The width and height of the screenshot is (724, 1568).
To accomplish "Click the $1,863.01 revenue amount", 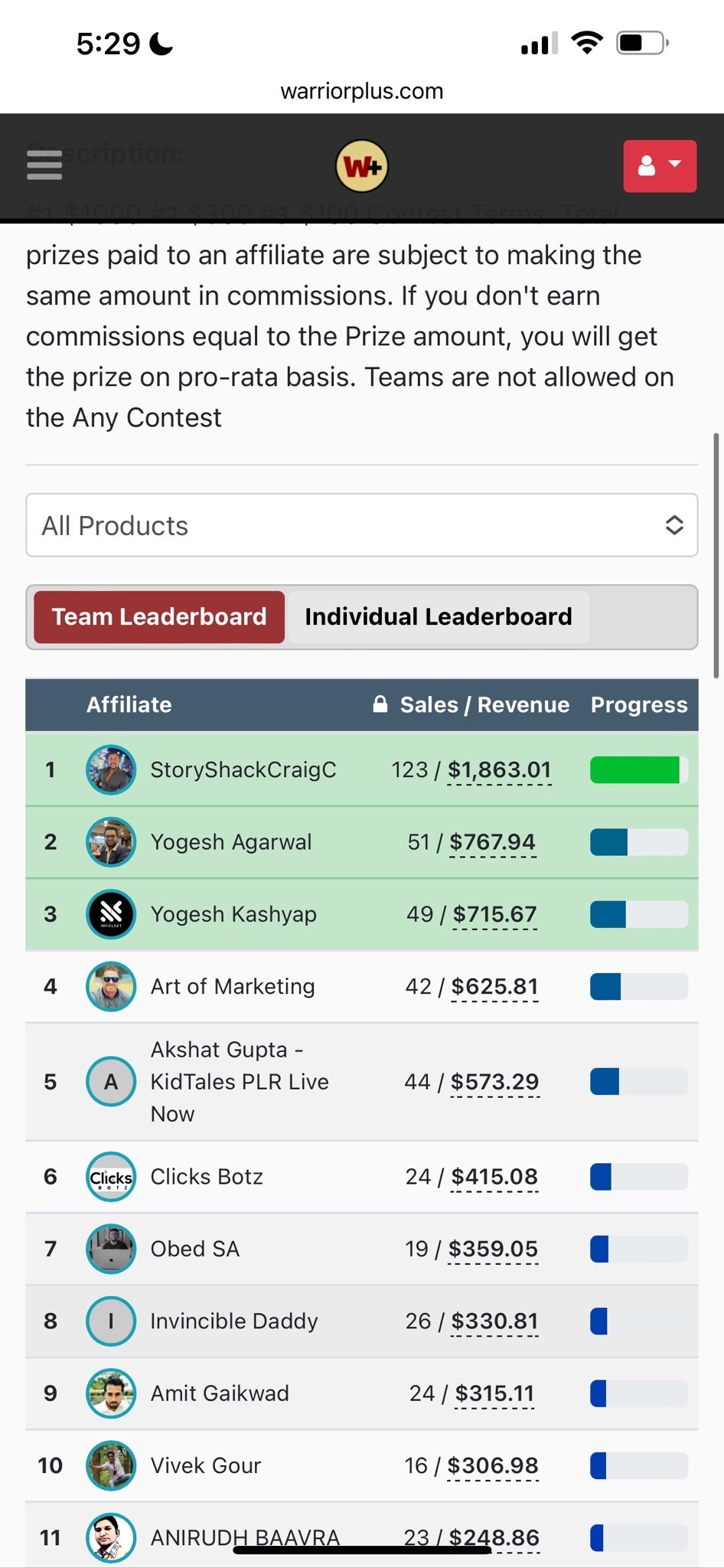I will coord(499,770).
